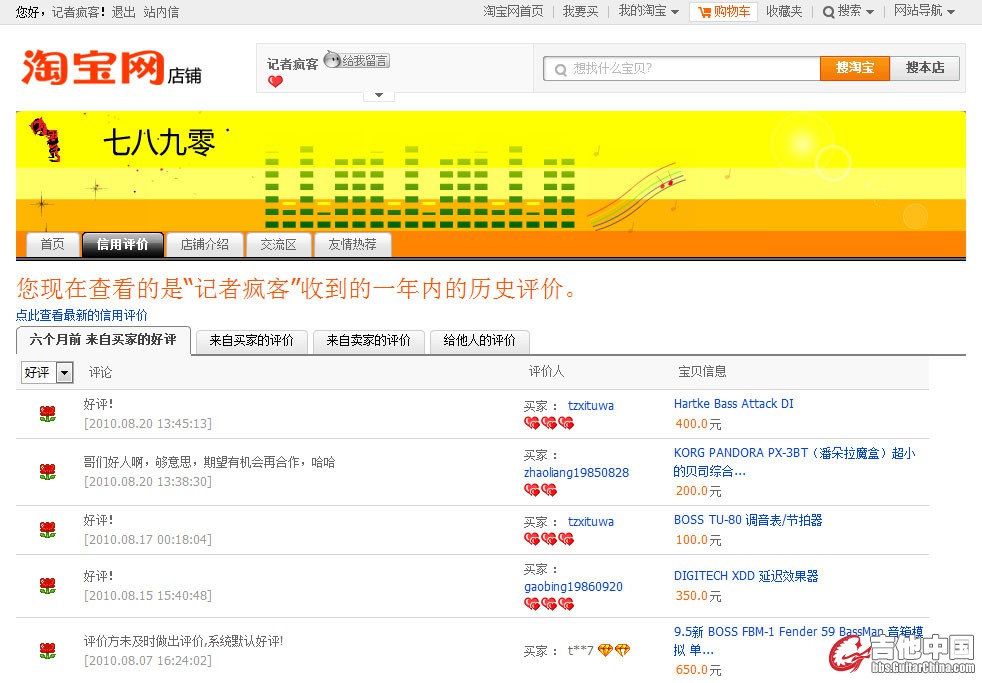Screen dimensions: 982x683
Task: Click timestamp 2010.08.20 13:45:13
Action: 148,424
